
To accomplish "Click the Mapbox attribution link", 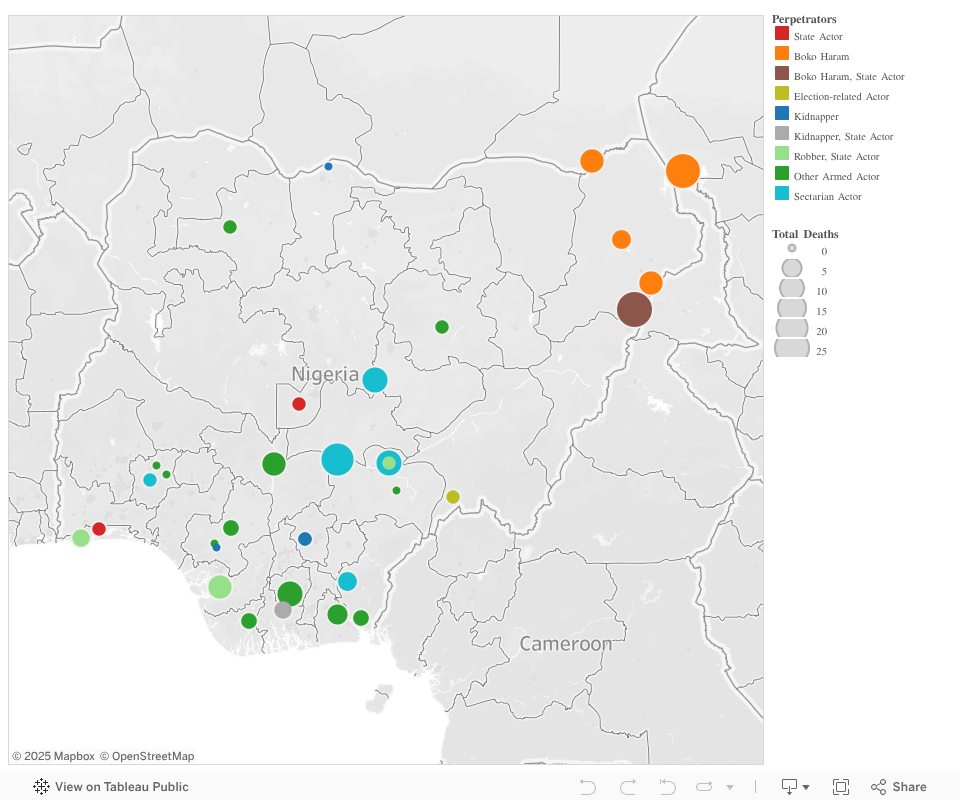I will [53, 756].
